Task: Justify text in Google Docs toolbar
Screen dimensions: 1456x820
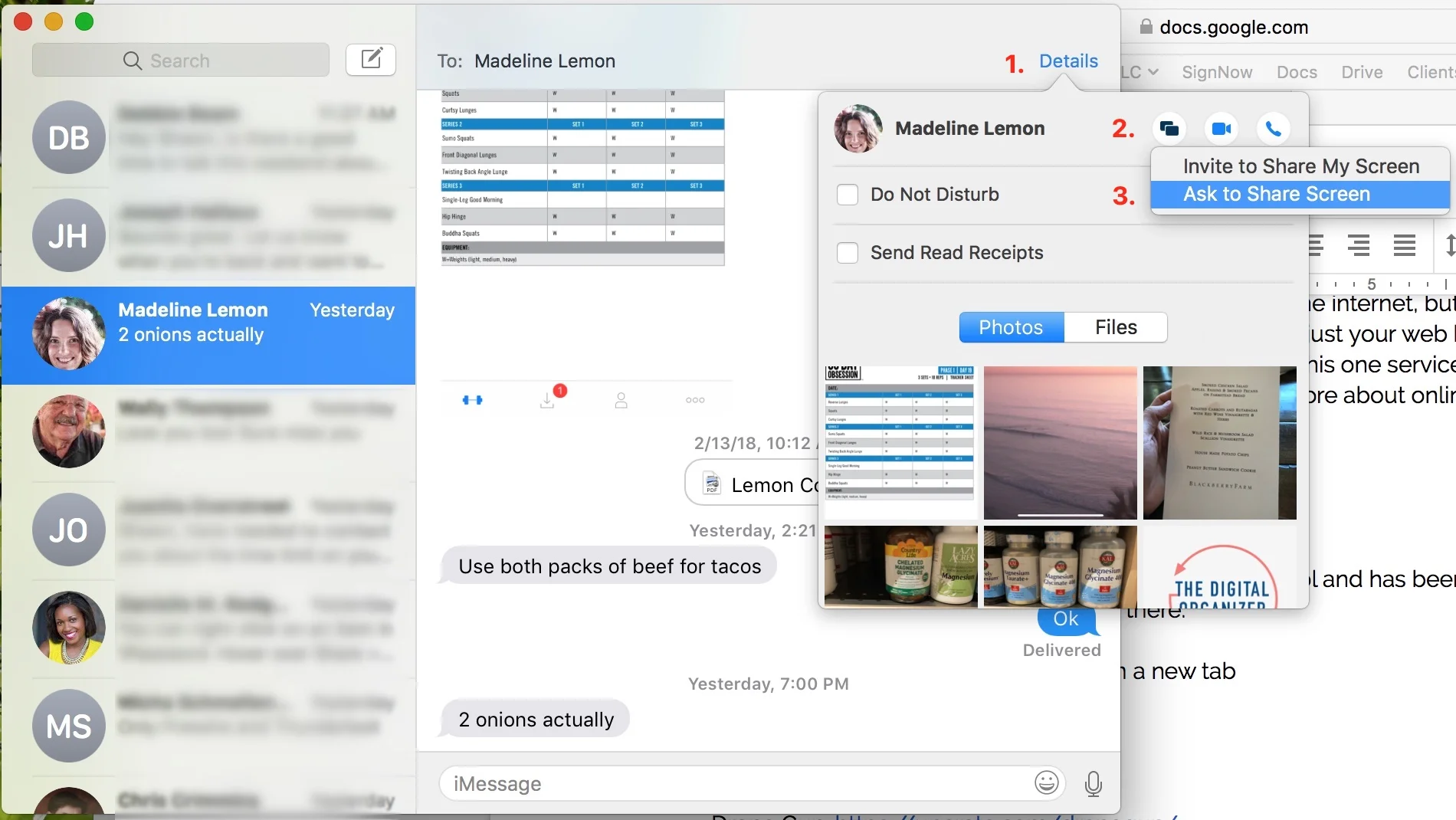Action: pos(1404,245)
